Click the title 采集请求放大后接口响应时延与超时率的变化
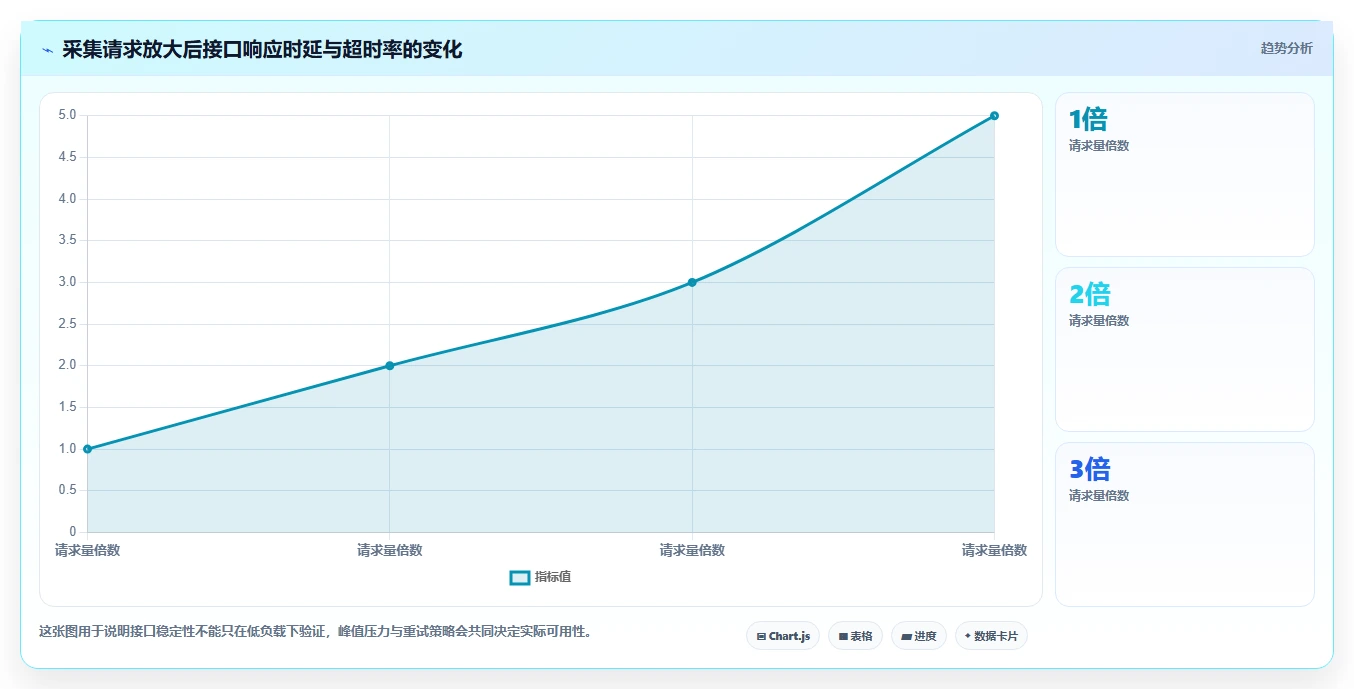 (x=262, y=50)
